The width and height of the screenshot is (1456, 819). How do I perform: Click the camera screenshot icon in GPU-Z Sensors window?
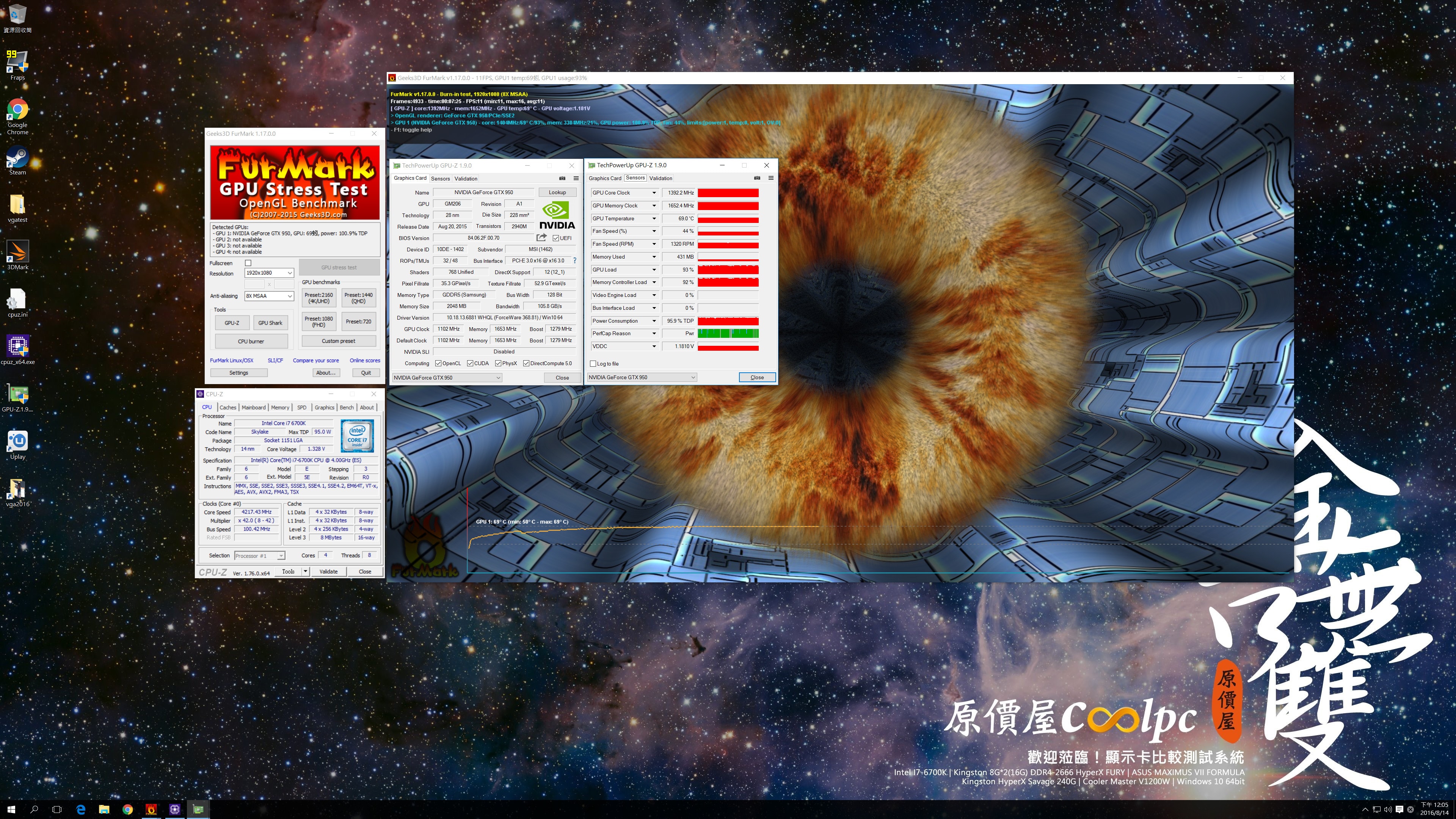(757, 178)
